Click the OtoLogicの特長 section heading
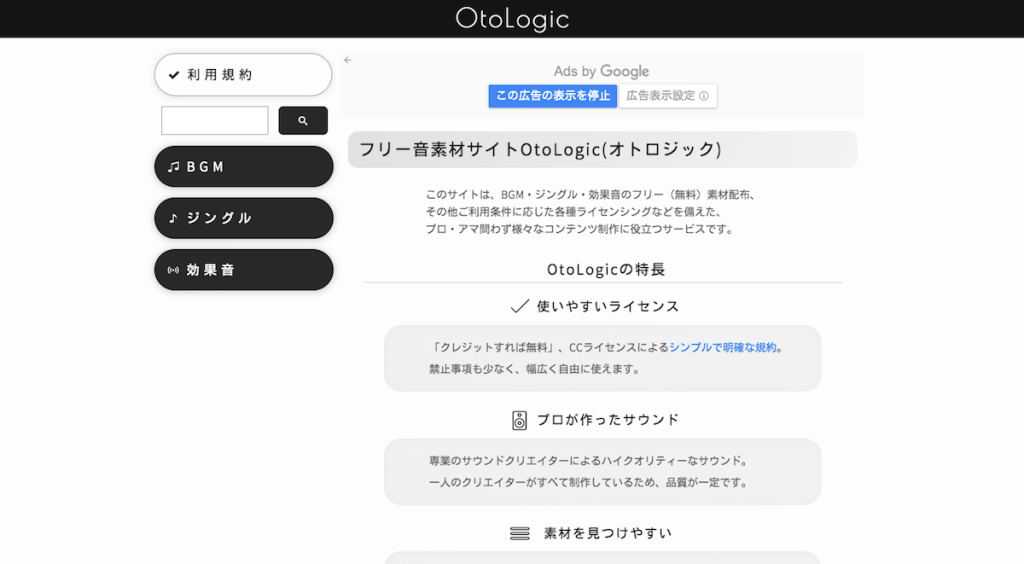The height and width of the screenshot is (564, 1024). [606, 269]
